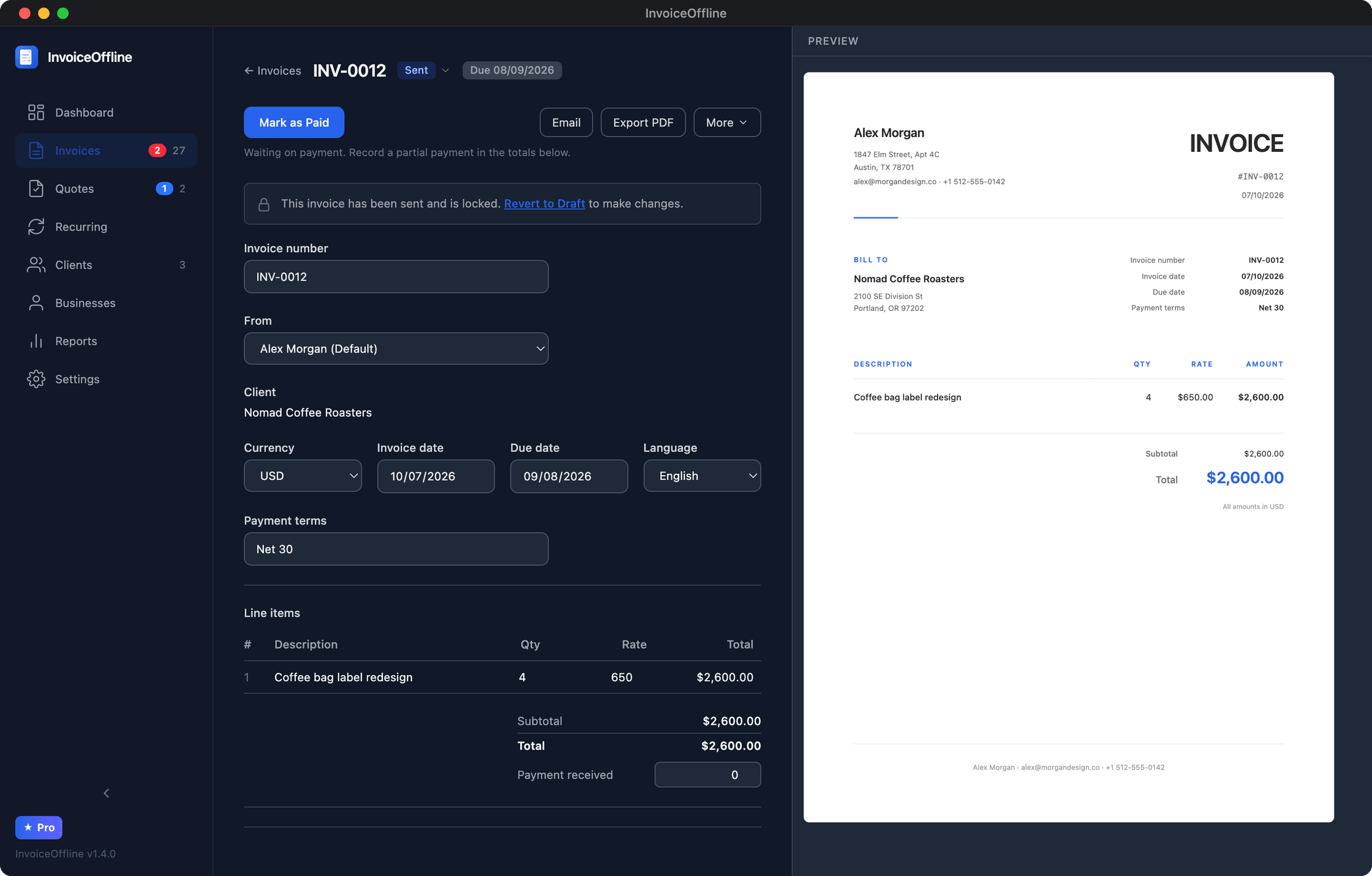Click the InvoiceOffline logo icon

[x=26, y=57]
